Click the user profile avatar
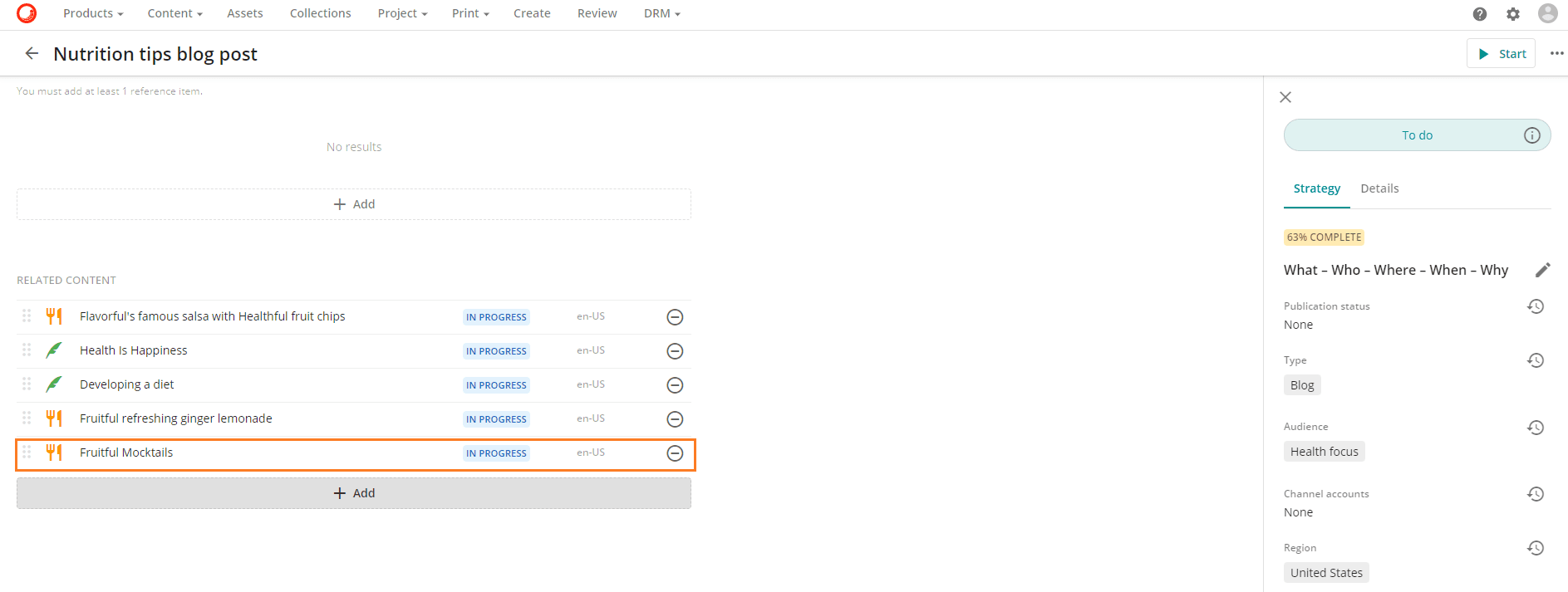Image resolution: width=1568 pixels, height=592 pixels. (x=1547, y=13)
